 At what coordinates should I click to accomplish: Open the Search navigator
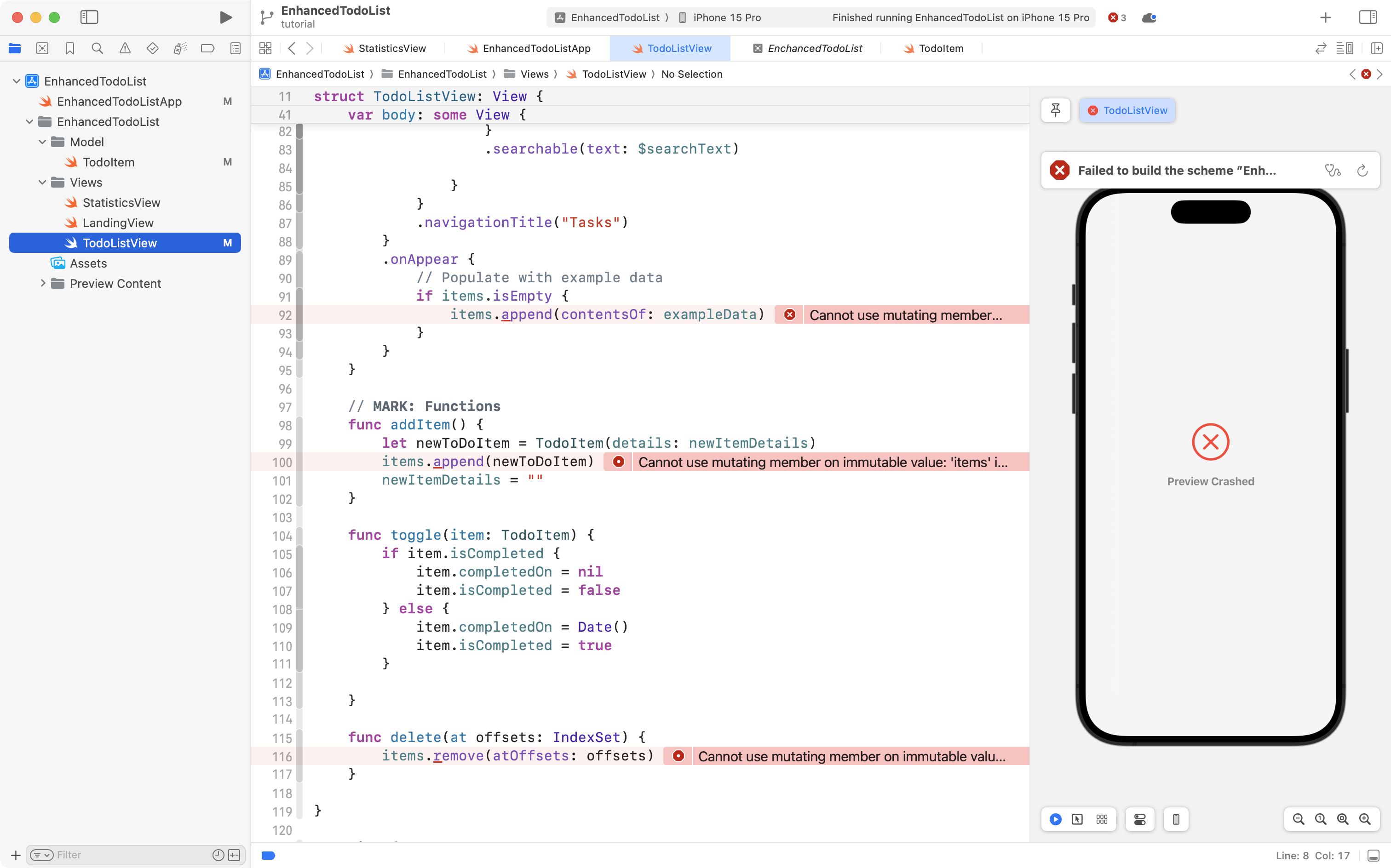coord(97,48)
